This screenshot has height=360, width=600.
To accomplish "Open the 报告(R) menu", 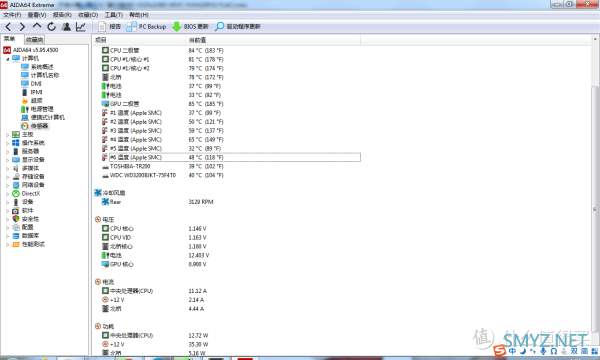I will click(62, 15).
